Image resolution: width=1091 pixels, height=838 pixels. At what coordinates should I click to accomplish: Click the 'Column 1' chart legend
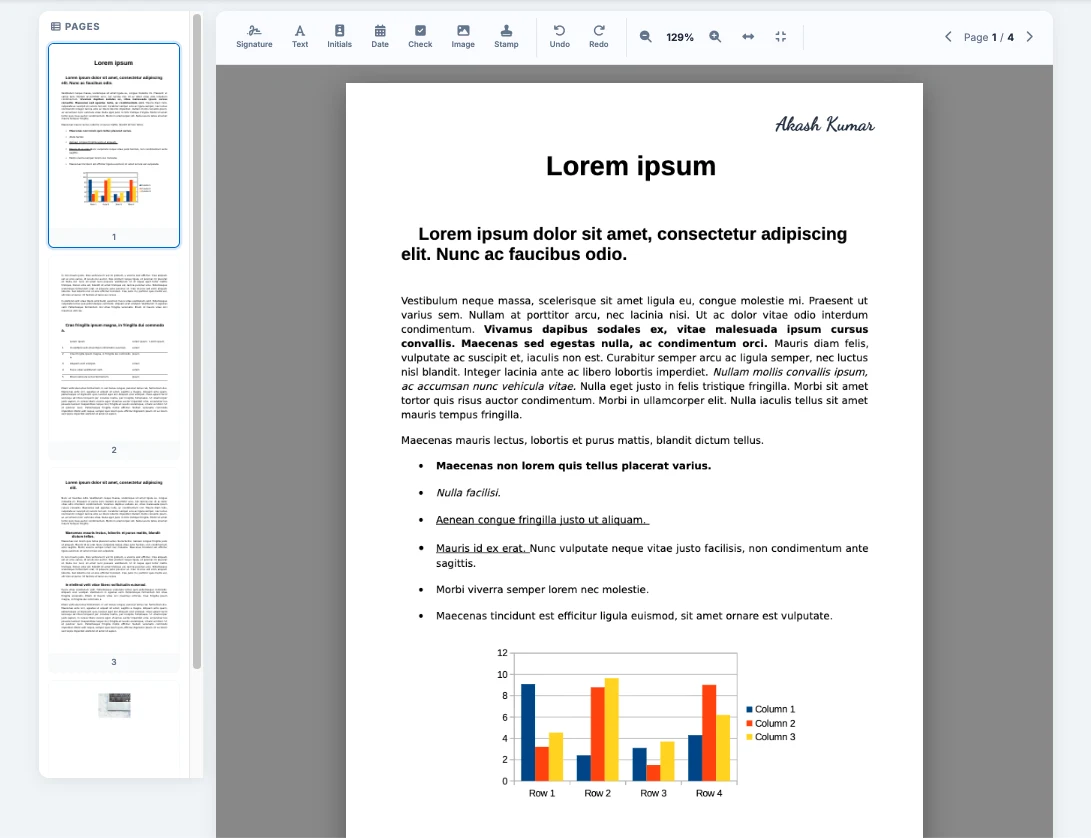pyautogui.click(x=770, y=709)
